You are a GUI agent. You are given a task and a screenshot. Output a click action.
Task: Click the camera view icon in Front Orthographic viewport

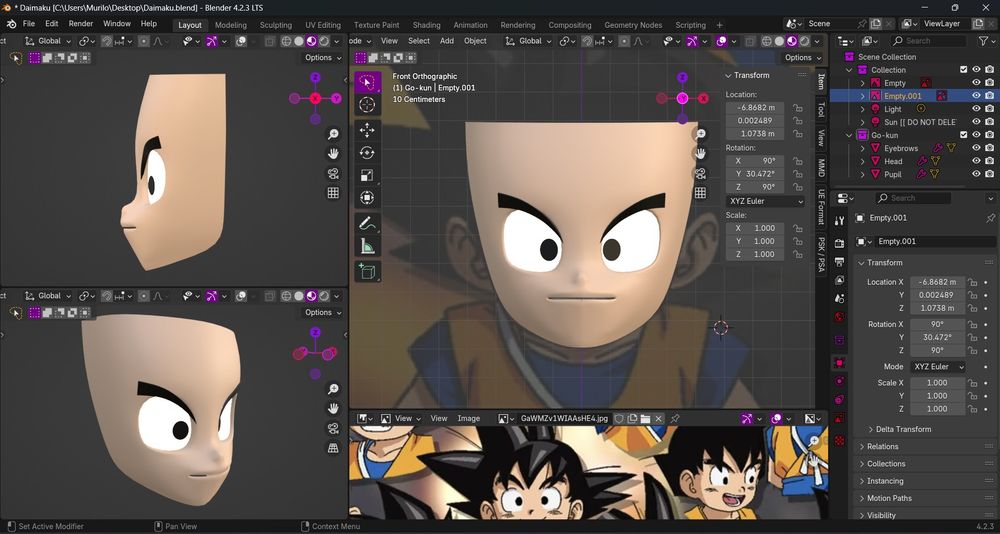pyautogui.click(x=700, y=174)
